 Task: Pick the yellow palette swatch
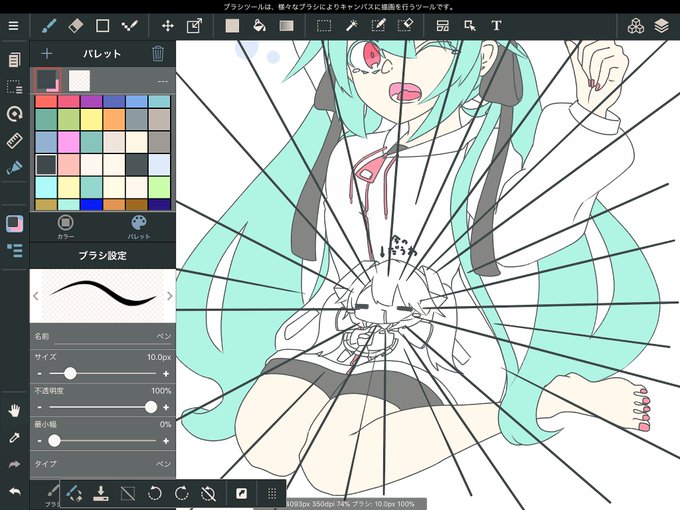click(92, 120)
